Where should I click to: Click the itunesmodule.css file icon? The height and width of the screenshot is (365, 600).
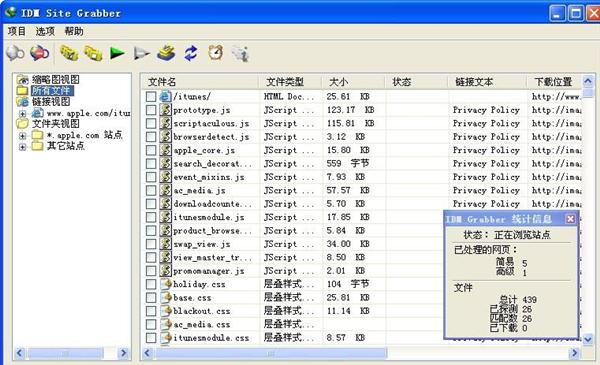point(165,337)
